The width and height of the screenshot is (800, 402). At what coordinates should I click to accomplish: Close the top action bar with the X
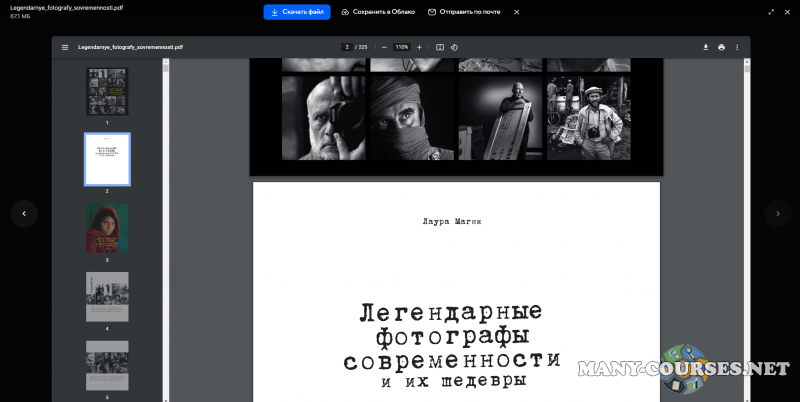pyautogui.click(x=517, y=12)
